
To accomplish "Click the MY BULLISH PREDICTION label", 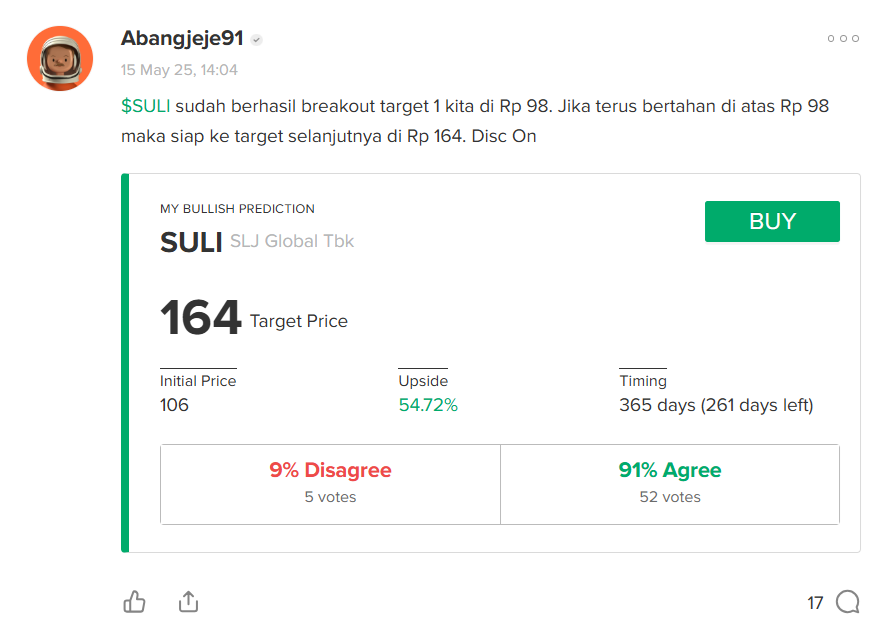I will [x=237, y=209].
